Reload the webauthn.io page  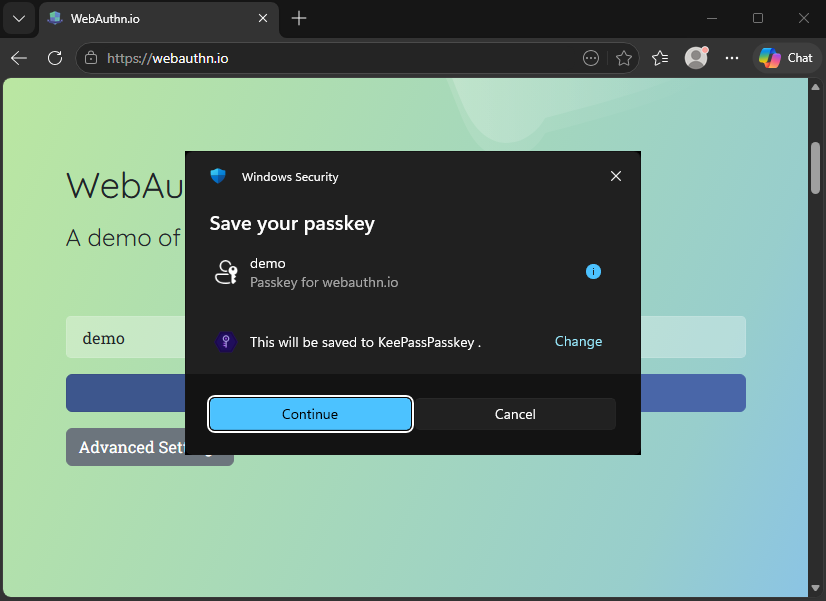pos(55,58)
